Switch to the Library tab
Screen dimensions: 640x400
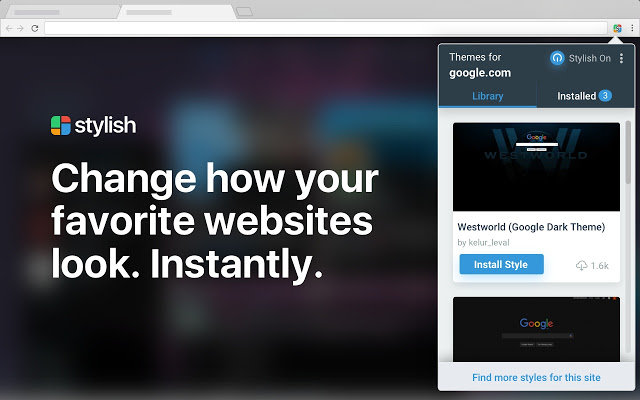(488, 96)
